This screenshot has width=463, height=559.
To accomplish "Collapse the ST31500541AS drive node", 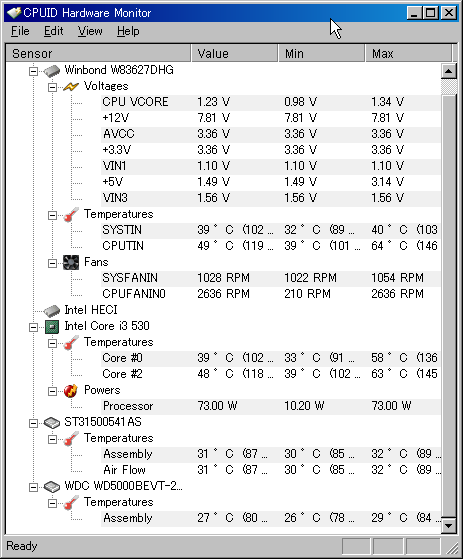I will 33,423.
